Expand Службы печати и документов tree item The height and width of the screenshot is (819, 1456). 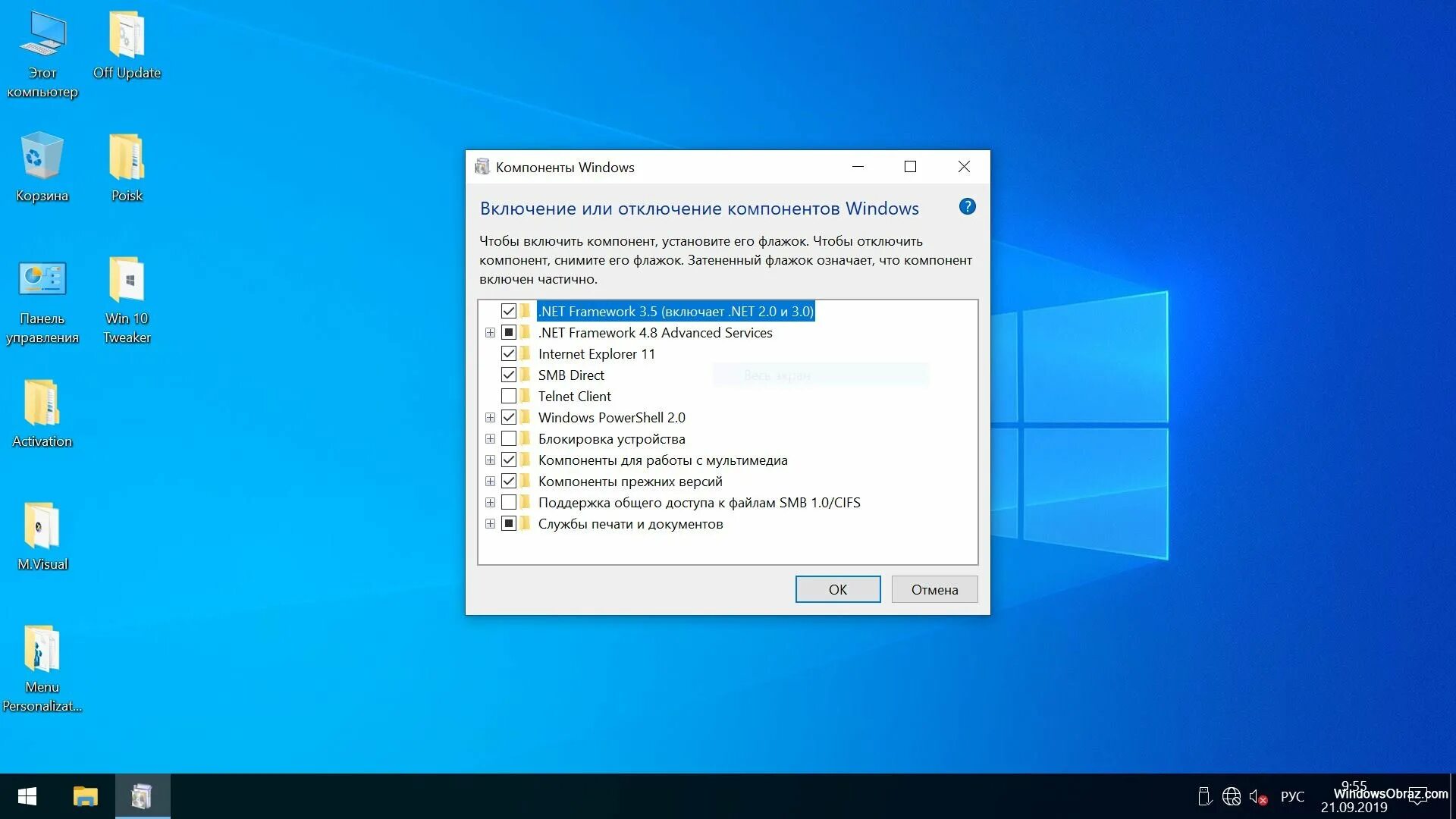click(490, 523)
